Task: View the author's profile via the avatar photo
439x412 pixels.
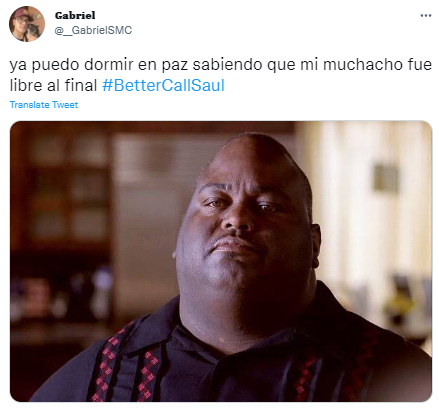Action: click(27, 24)
